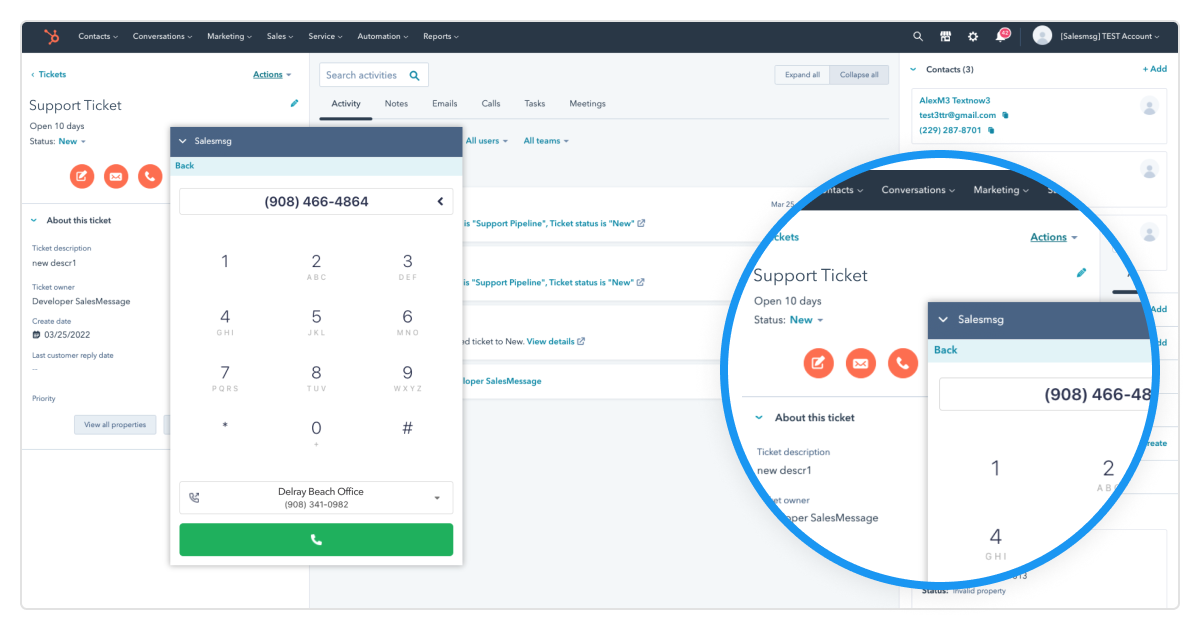Open the All users filter dropdown

tap(486, 141)
